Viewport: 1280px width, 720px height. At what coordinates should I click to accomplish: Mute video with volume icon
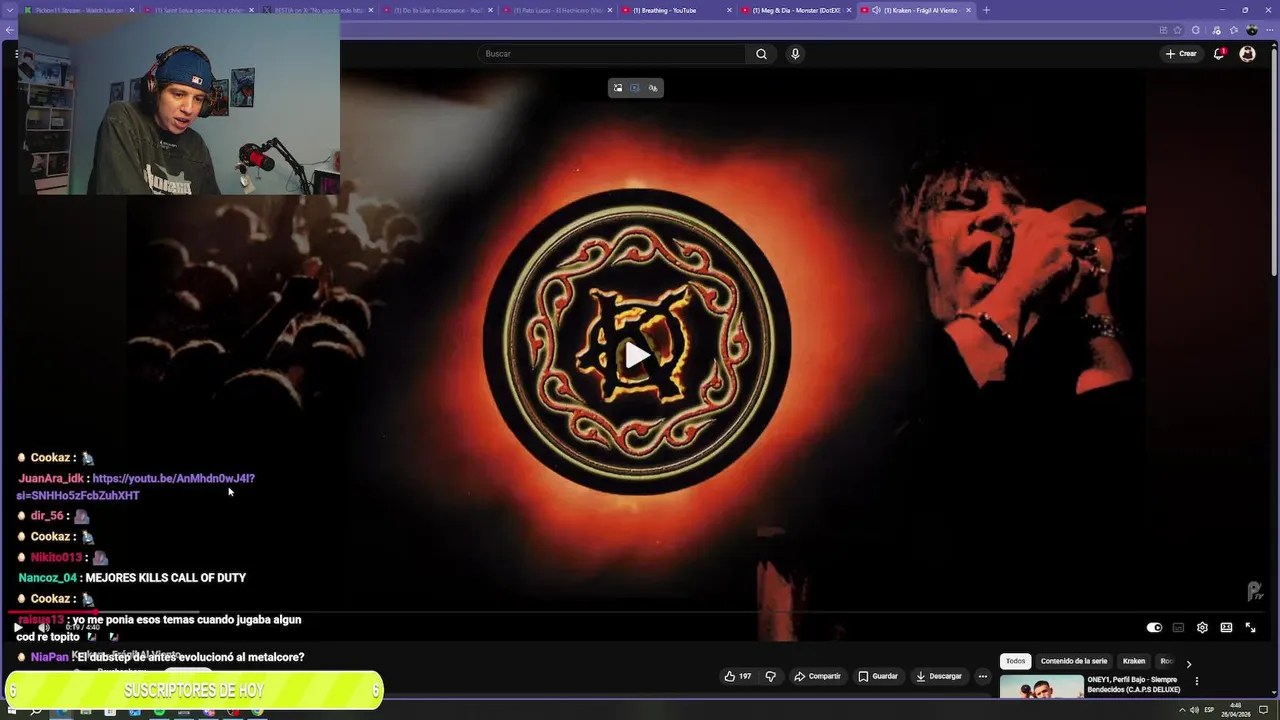pyautogui.click(x=44, y=628)
